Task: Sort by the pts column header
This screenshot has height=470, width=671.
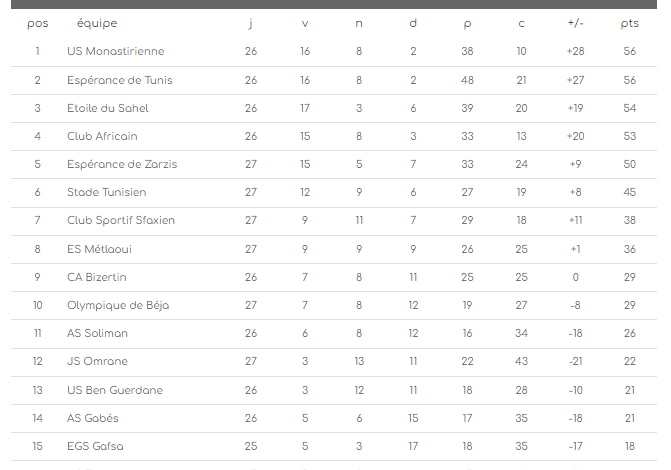Action: point(629,23)
